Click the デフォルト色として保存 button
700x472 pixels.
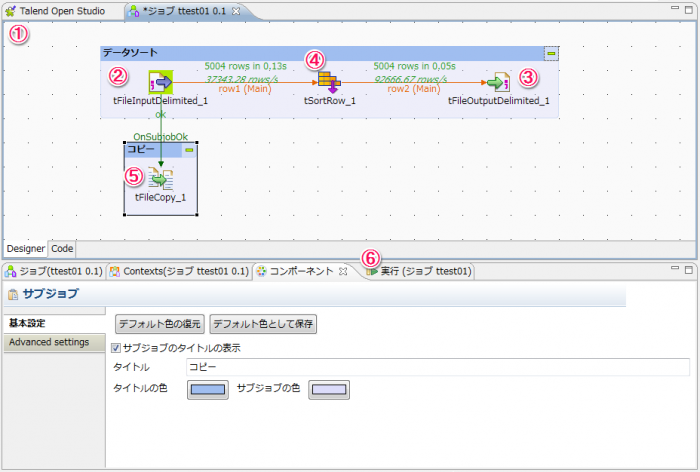coord(263,324)
